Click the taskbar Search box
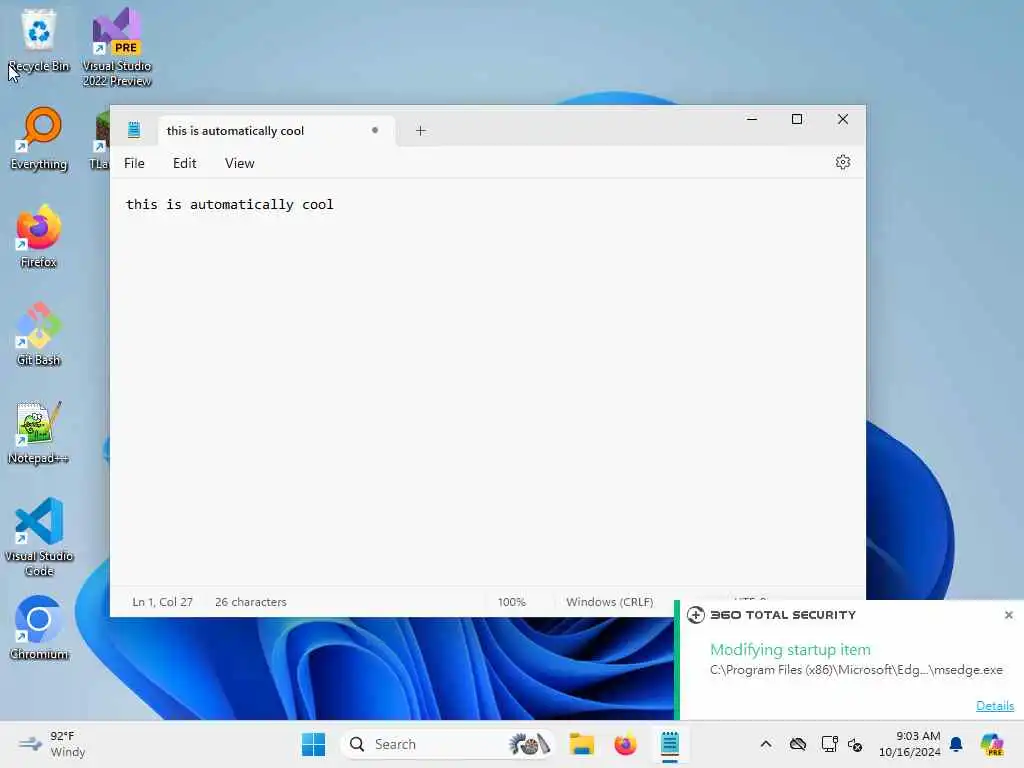This screenshot has width=1024, height=768. pyautogui.click(x=449, y=744)
